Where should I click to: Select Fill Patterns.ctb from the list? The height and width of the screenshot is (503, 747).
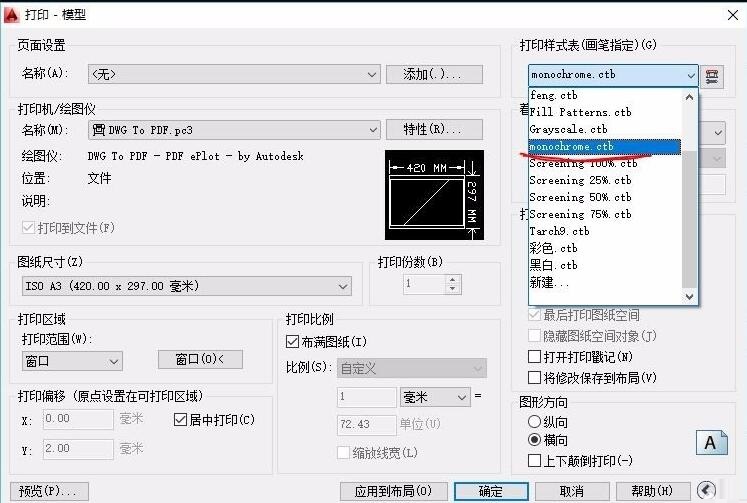[x=605, y=112]
